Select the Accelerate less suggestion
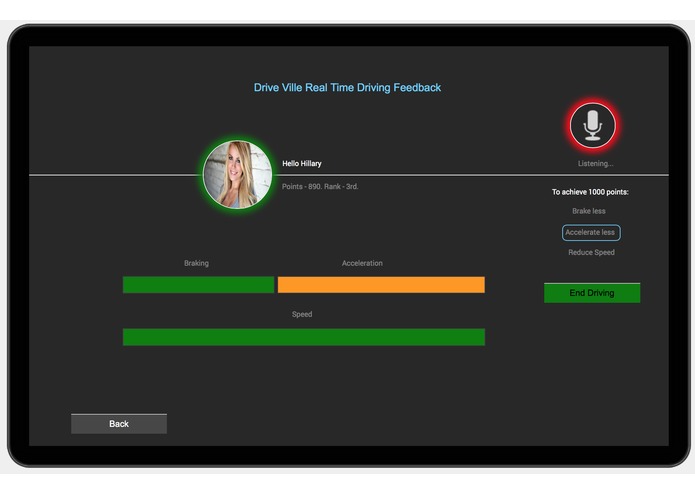 pyautogui.click(x=591, y=233)
